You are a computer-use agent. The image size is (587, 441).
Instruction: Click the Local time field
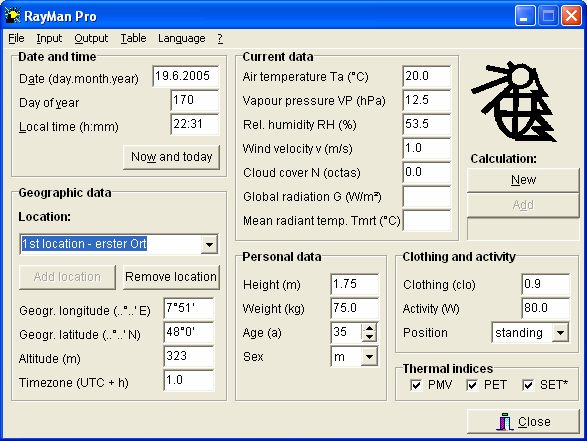point(195,124)
